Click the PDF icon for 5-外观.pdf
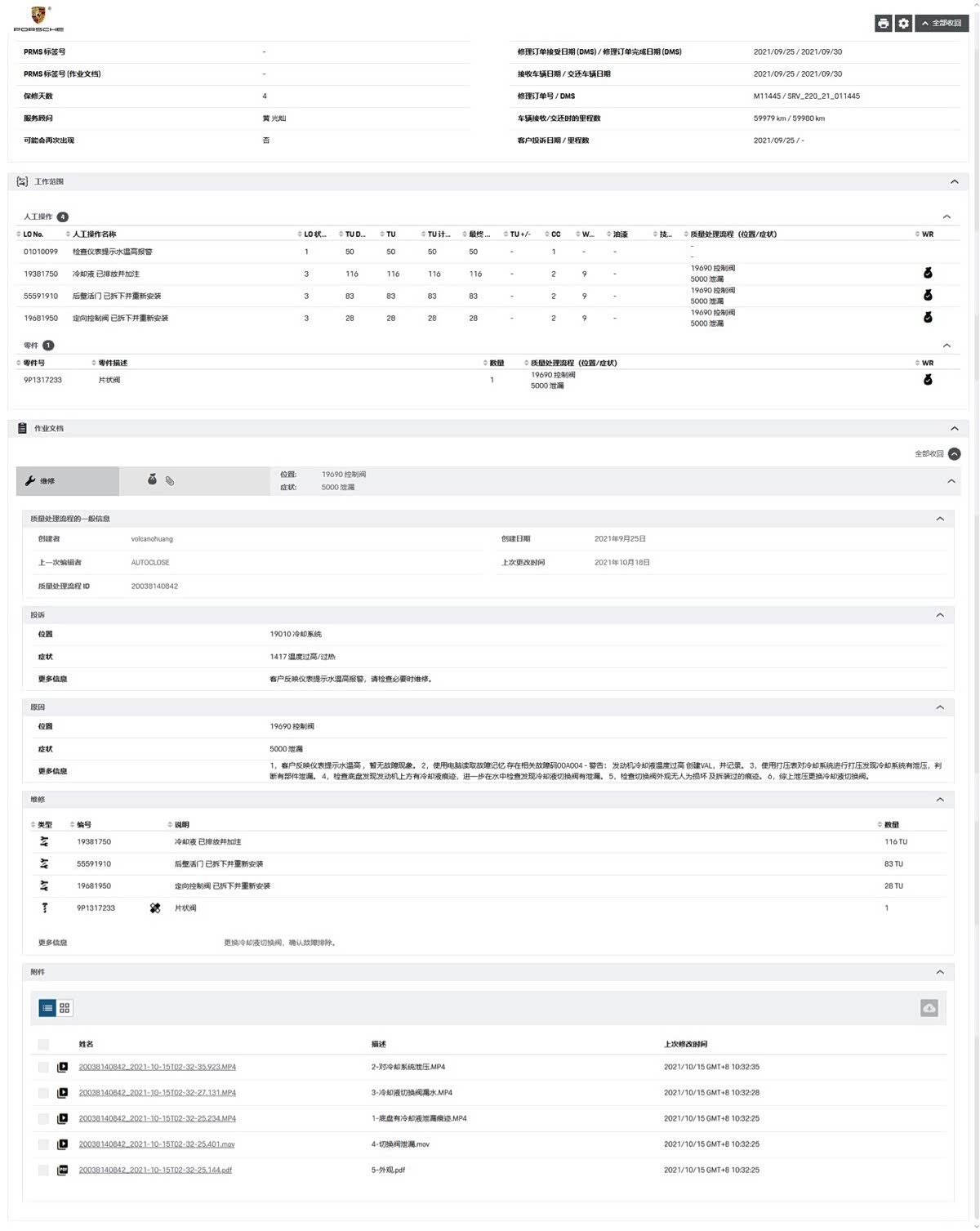Screen dimensions: 980x1231 (63, 1170)
